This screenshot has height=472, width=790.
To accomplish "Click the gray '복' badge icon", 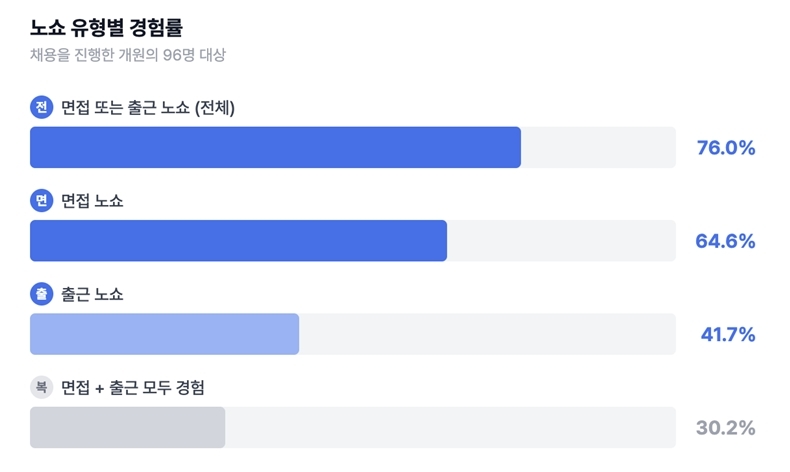I will click(41, 387).
